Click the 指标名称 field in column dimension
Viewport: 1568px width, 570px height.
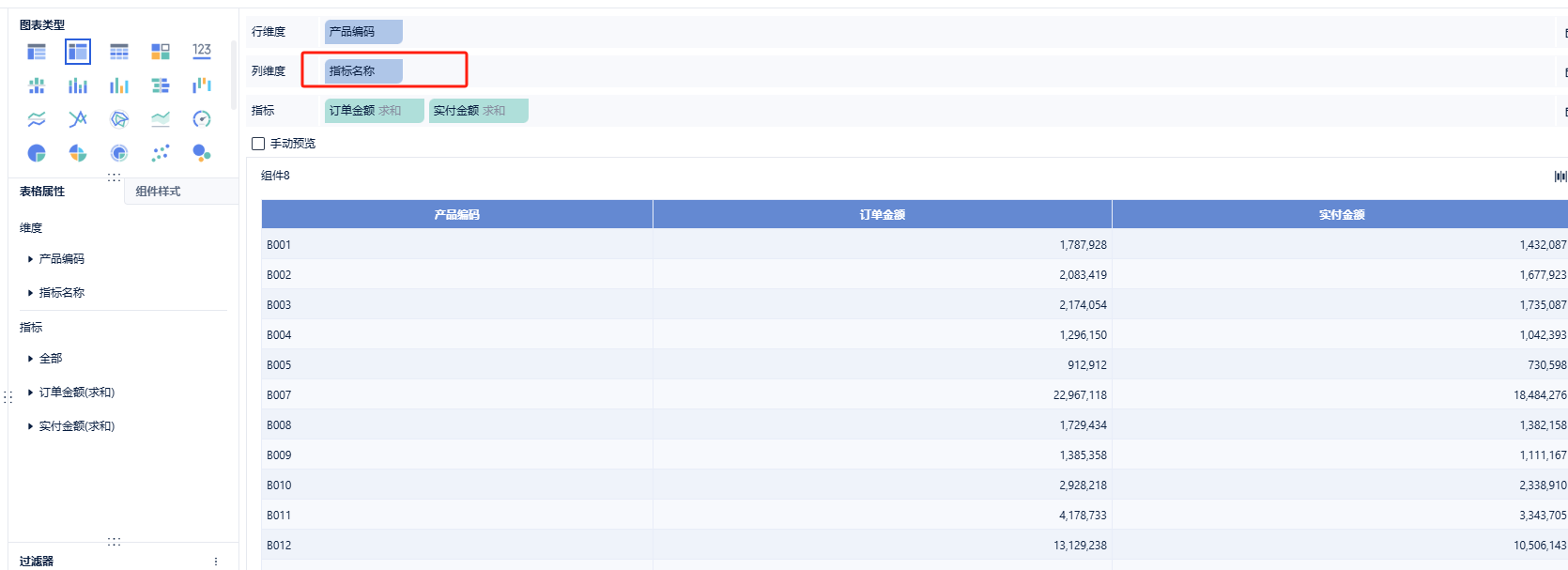[x=363, y=71]
